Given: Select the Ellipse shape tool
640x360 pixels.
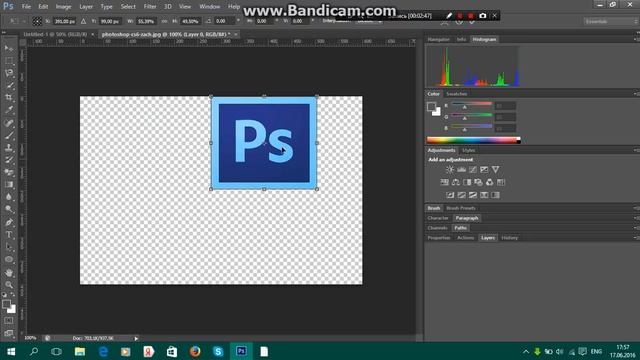Looking at the screenshot, I should (x=9, y=260).
